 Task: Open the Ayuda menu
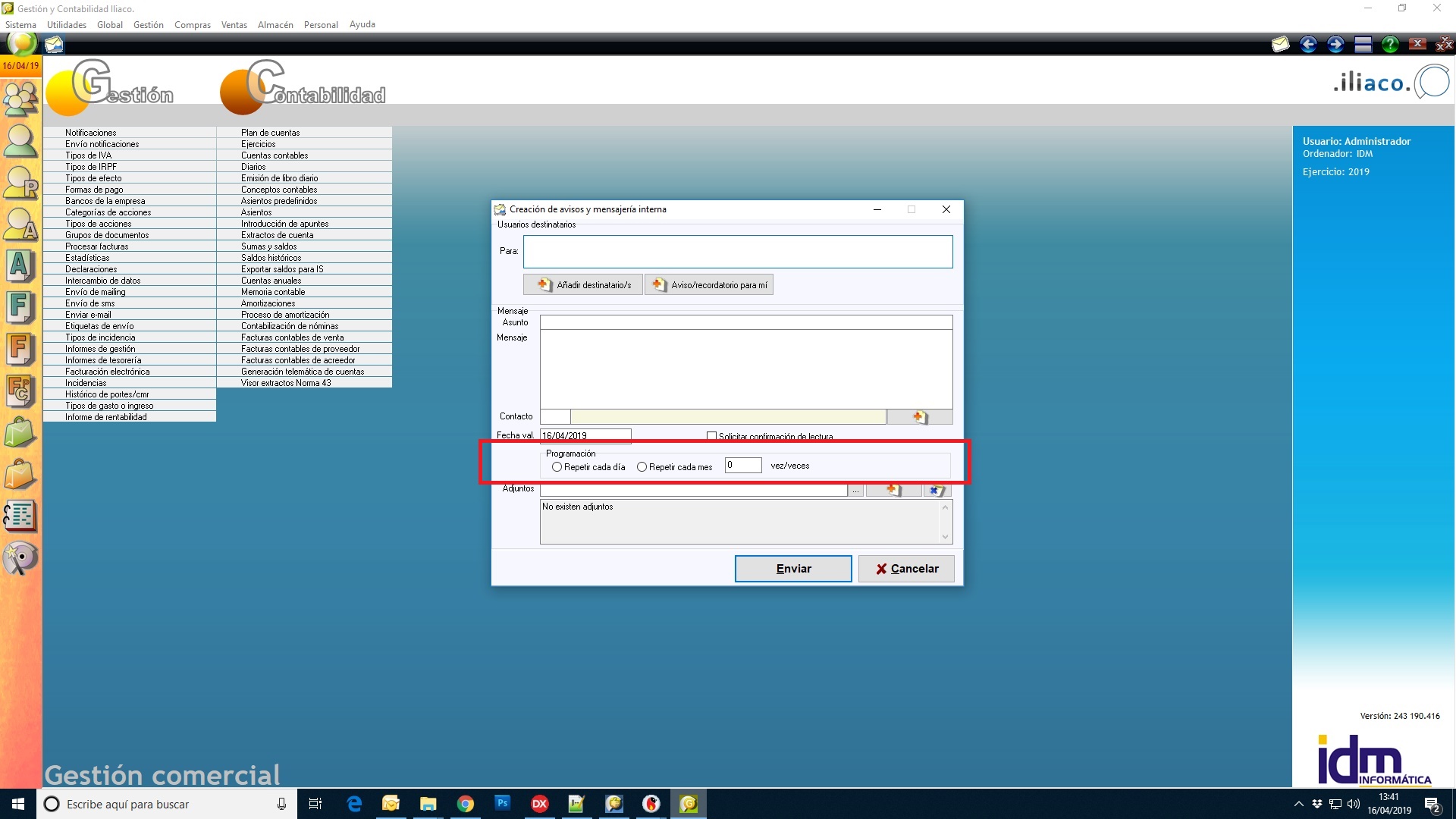pyautogui.click(x=362, y=24)
